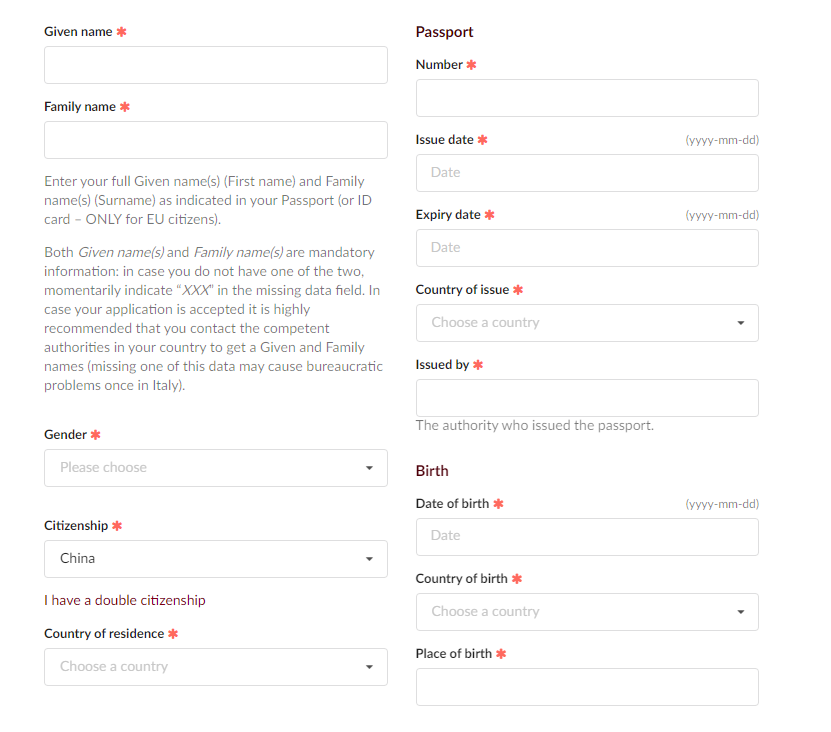Click the Family name text field
Viewport: 831px width, 732px height.
click(215, 140)
